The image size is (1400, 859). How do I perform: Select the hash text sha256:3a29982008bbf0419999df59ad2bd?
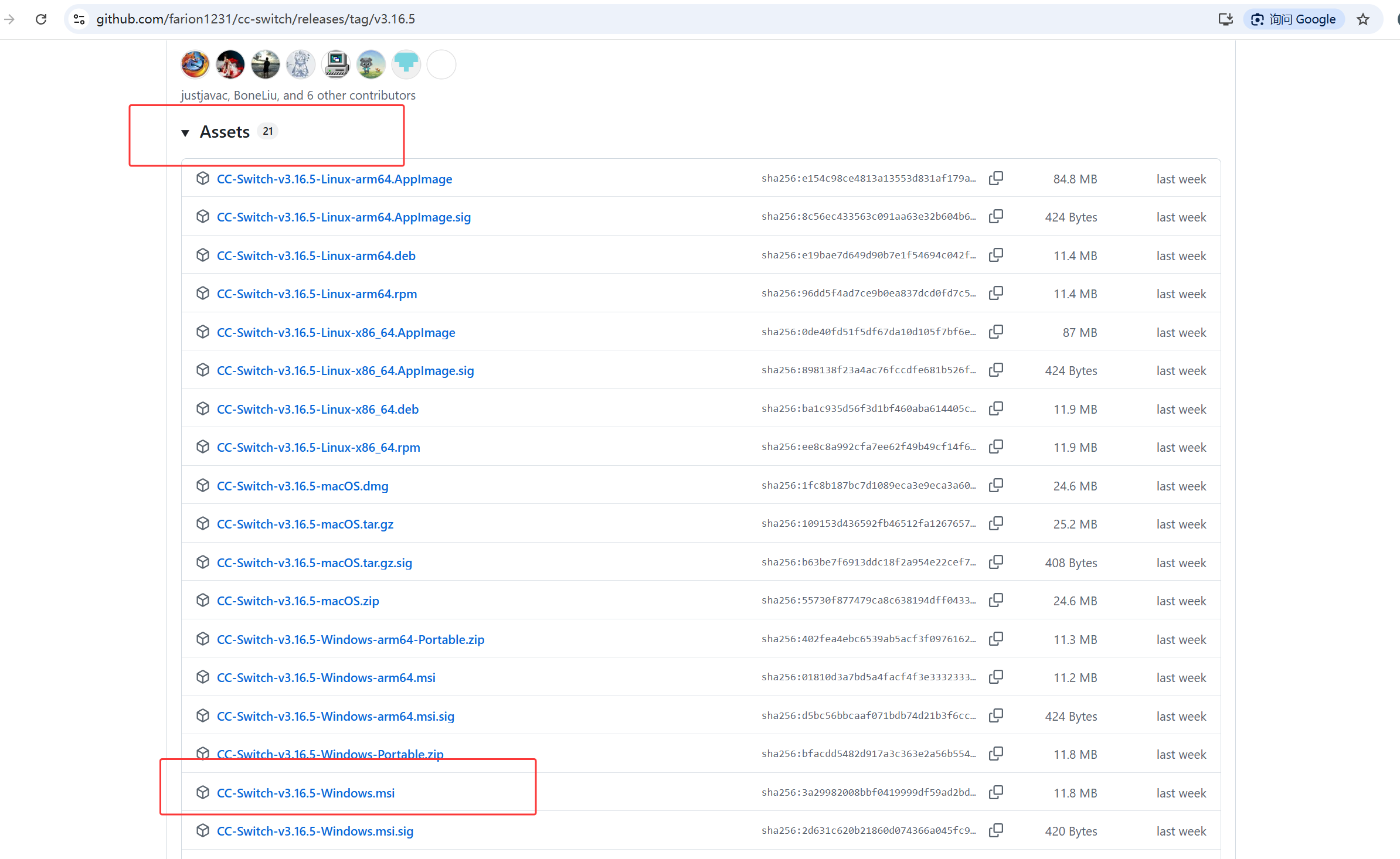[869, 793]
